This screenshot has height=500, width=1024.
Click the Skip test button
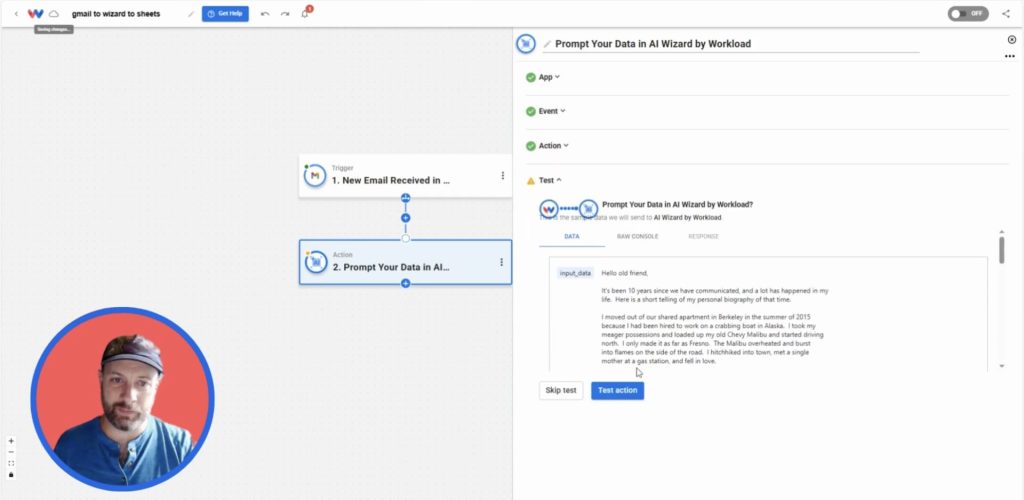pos(561,390)
